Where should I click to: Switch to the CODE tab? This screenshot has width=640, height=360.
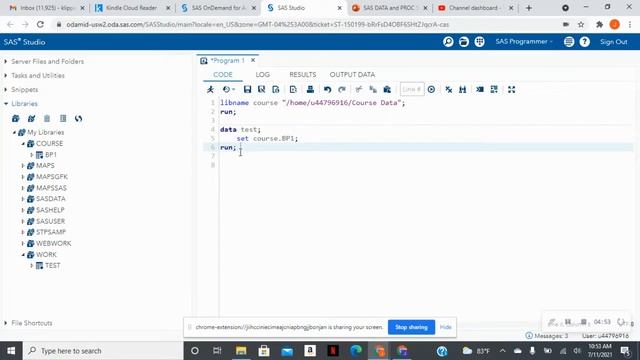[x=223, y=75]
